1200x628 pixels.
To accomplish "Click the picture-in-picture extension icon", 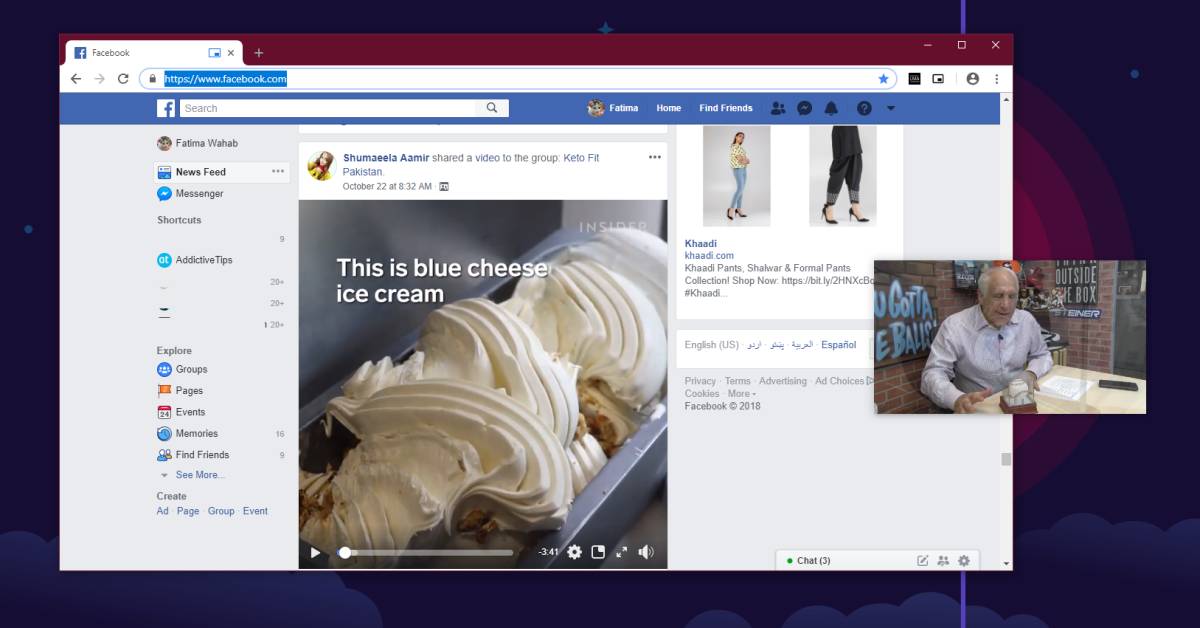I will (938, 79).
